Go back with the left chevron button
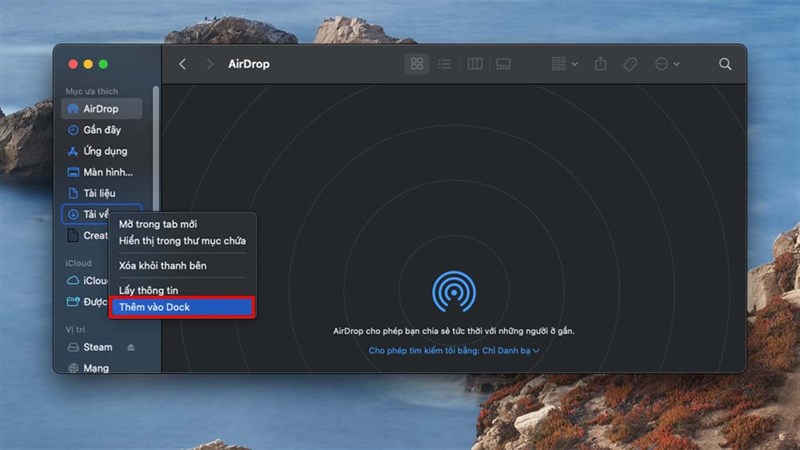The width and height of the screenshot is (800, 450). click(183, 64)
